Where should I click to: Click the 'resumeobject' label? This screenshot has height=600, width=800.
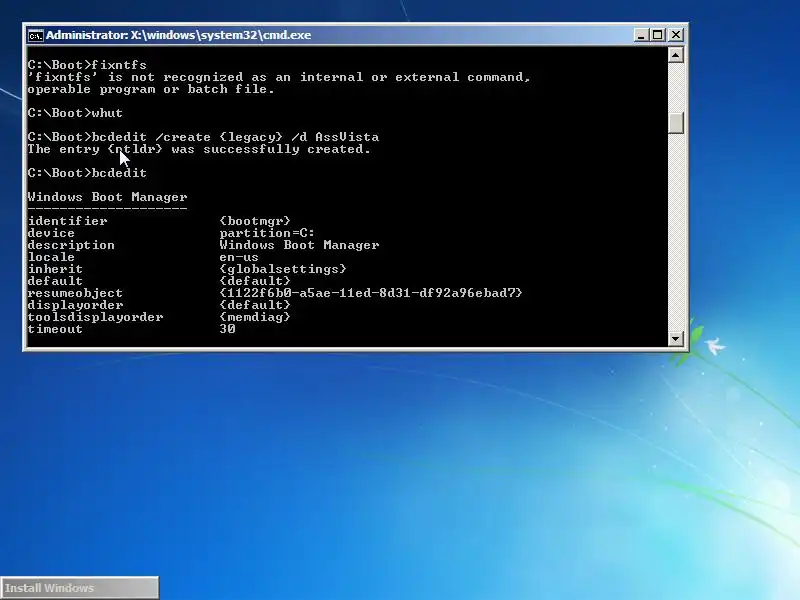coord(75,293)
